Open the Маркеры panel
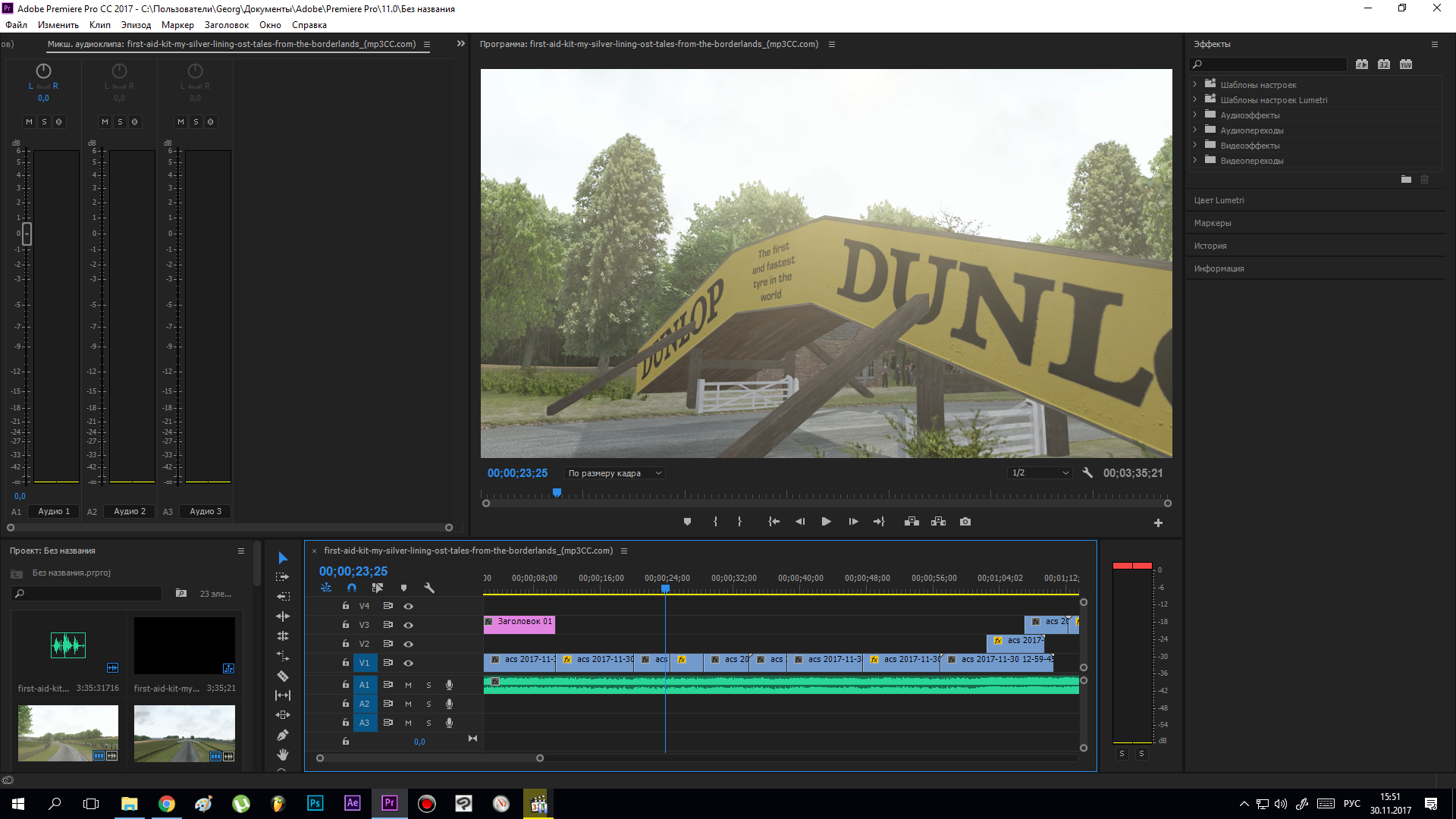The width and height of the screenshot is (1456, 819). click(1212, 223)
